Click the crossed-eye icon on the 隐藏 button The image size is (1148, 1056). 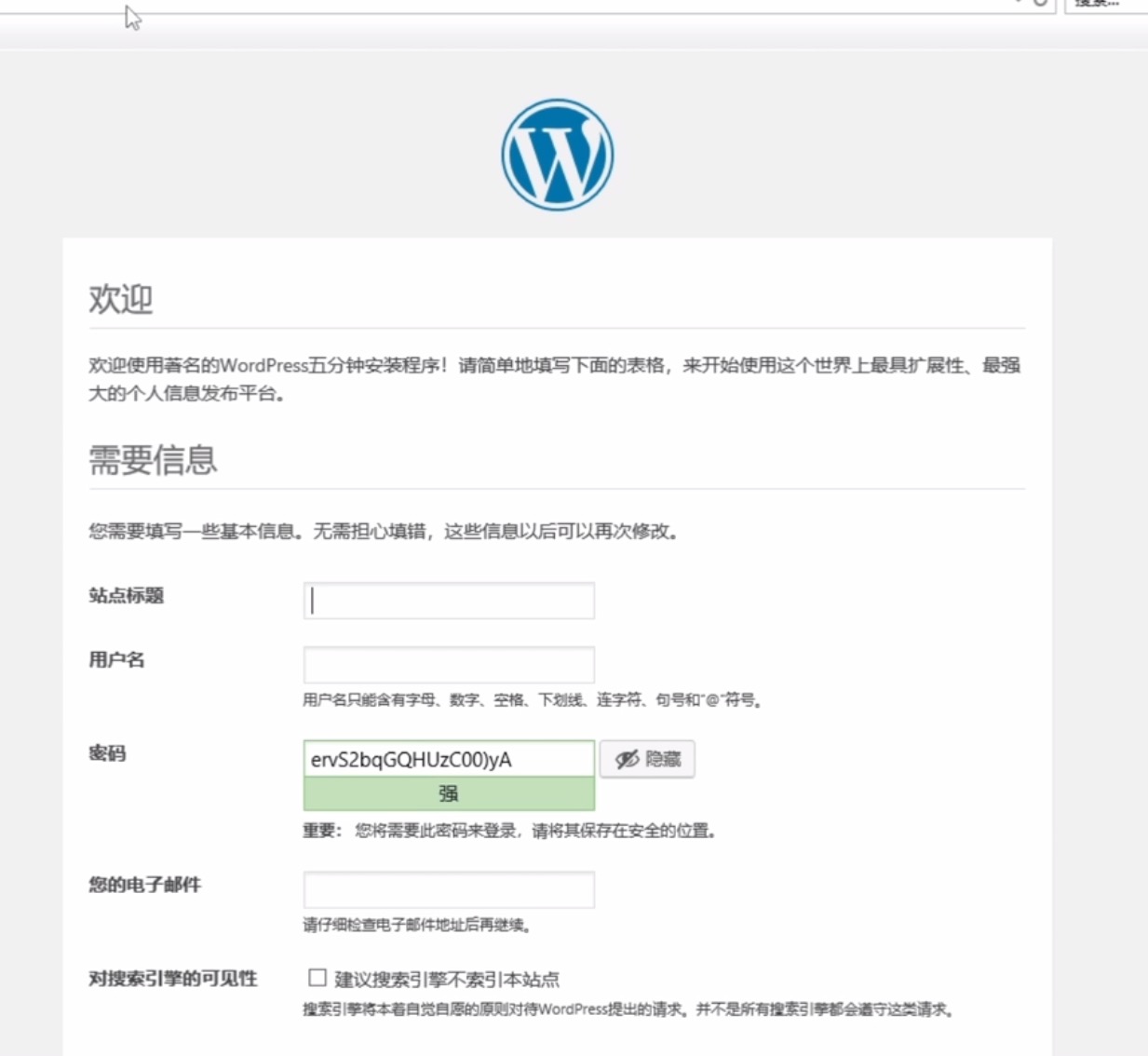(x=627, y=759)
